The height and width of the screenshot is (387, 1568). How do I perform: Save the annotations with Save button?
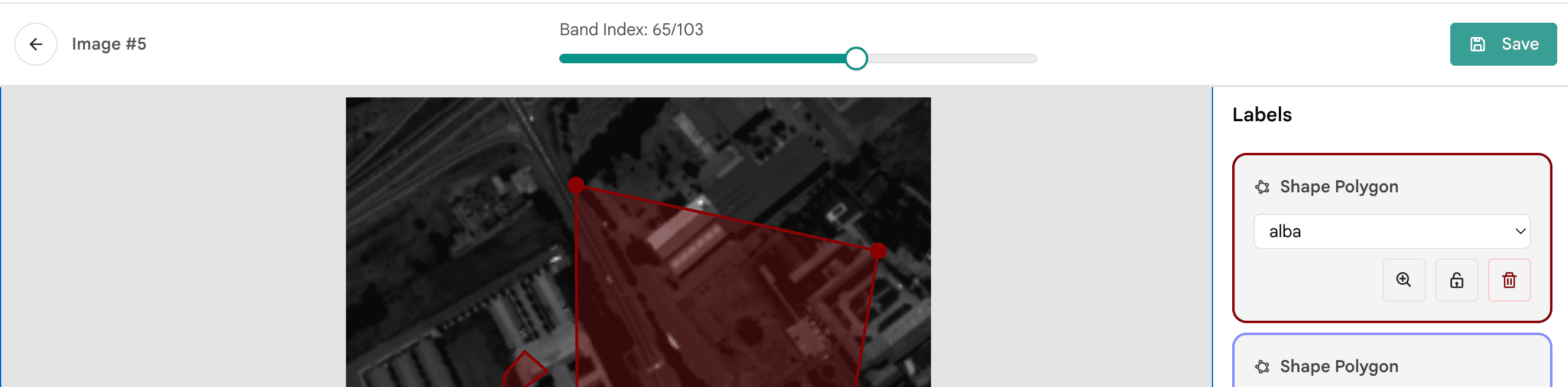1503,44
